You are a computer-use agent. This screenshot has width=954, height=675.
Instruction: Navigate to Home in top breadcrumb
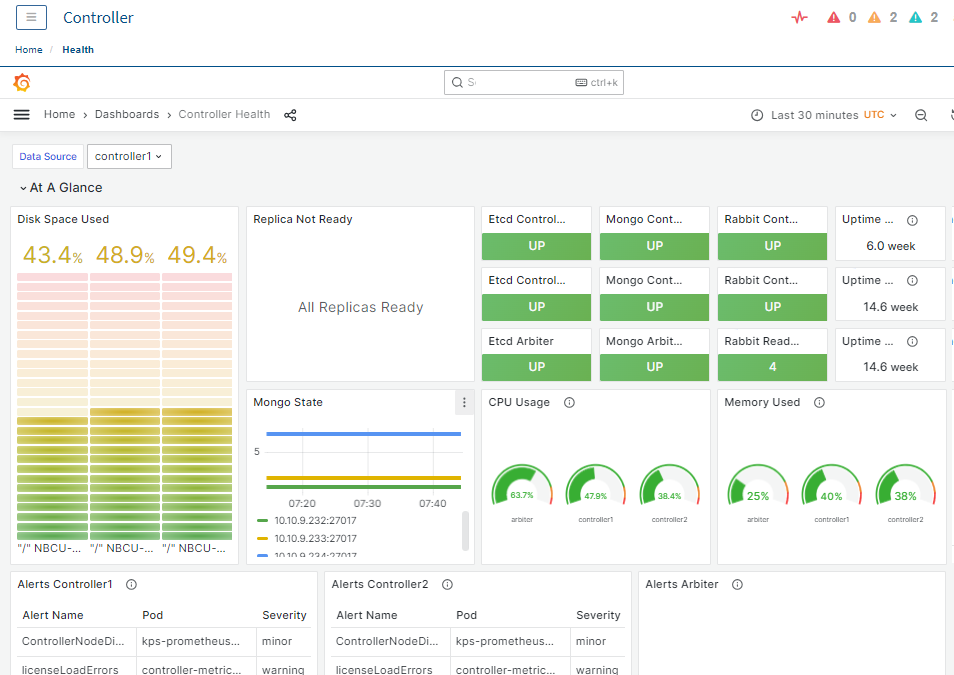tap(29, 50)
